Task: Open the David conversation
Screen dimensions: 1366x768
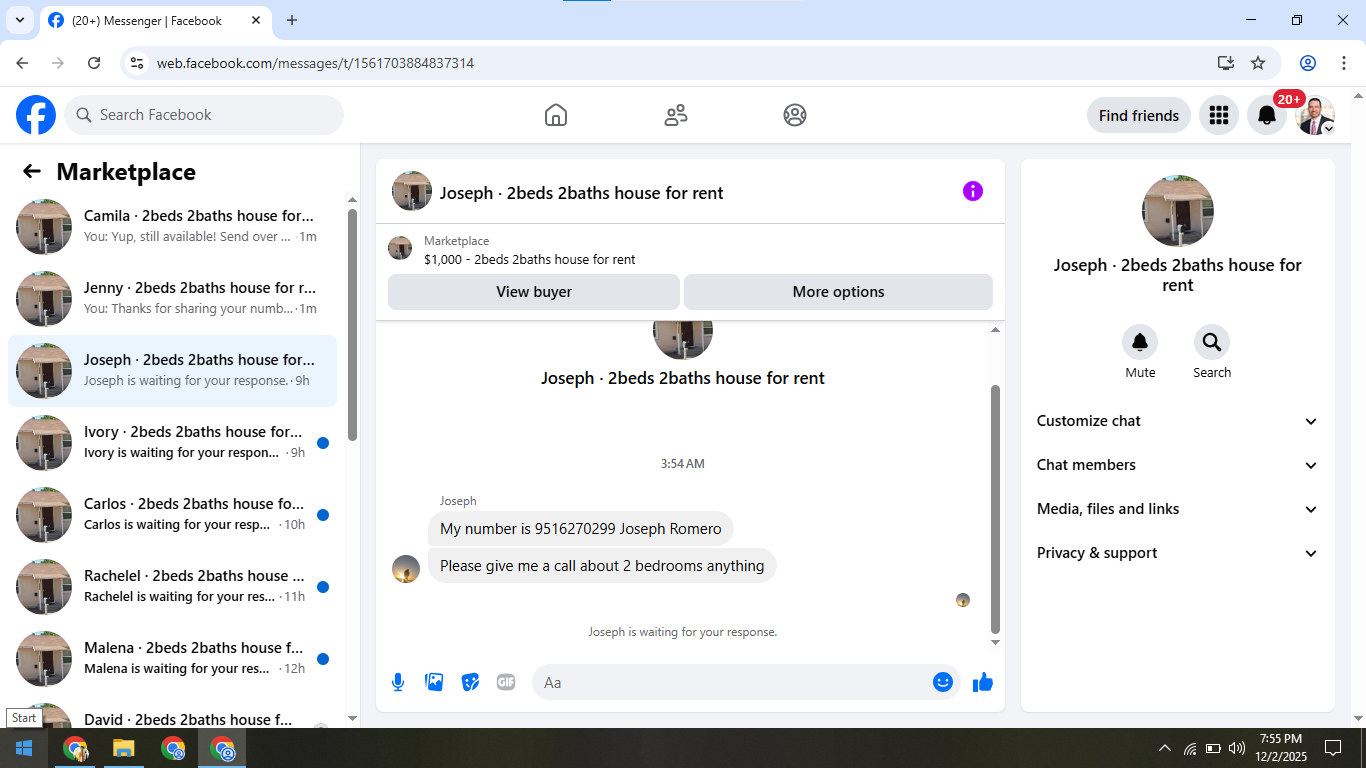Action: click(172, 713)
